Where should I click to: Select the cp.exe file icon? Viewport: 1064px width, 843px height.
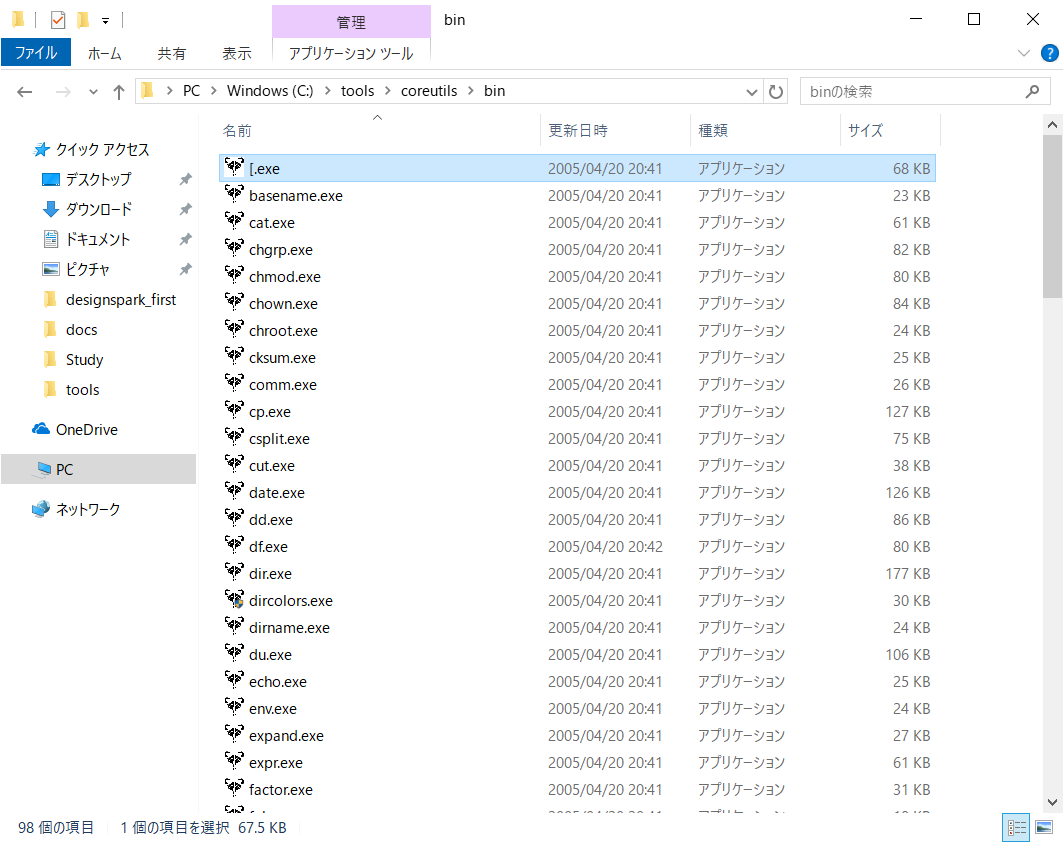[x=234, y=411]
